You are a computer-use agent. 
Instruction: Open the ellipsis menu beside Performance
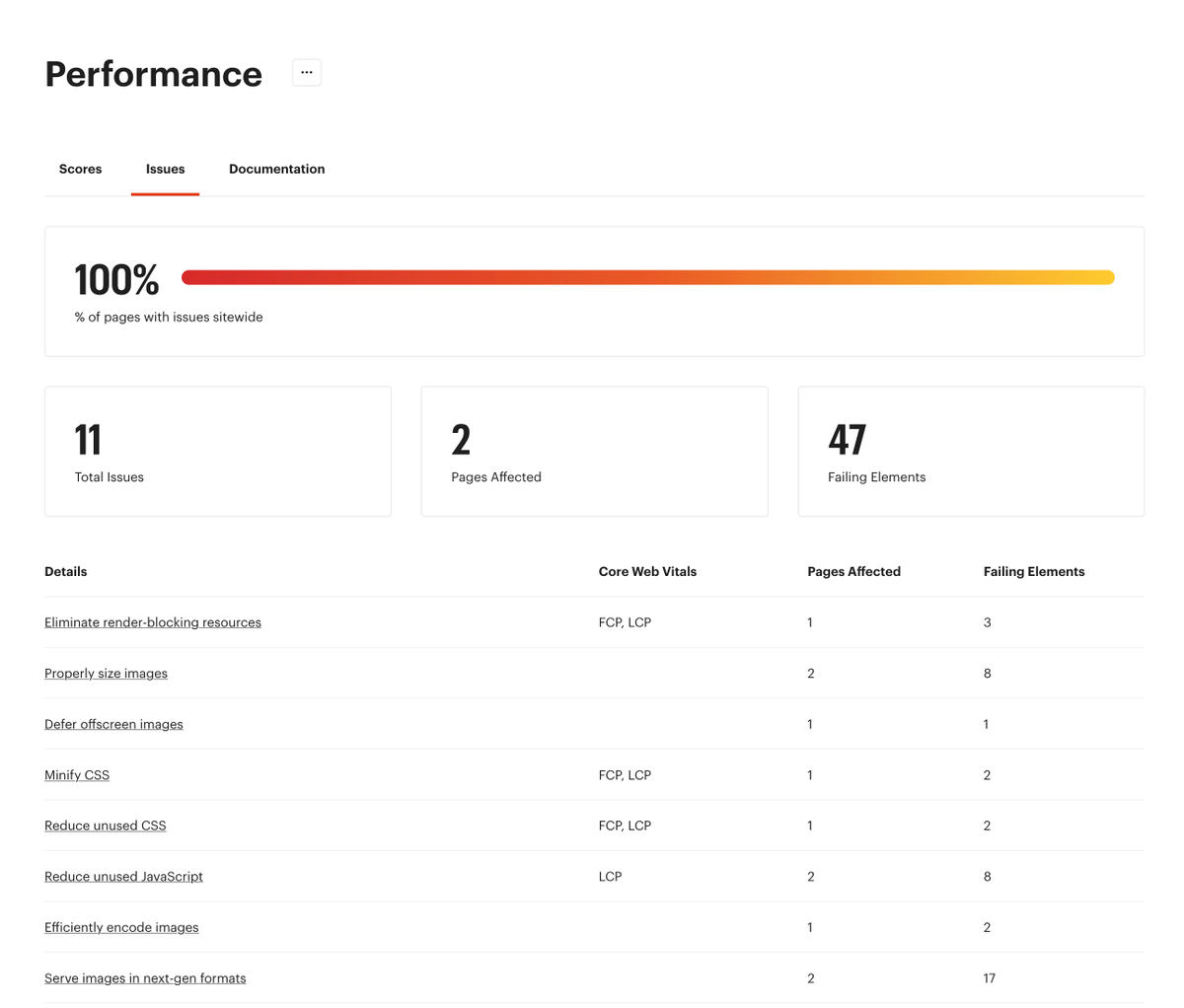click(307, 73)
